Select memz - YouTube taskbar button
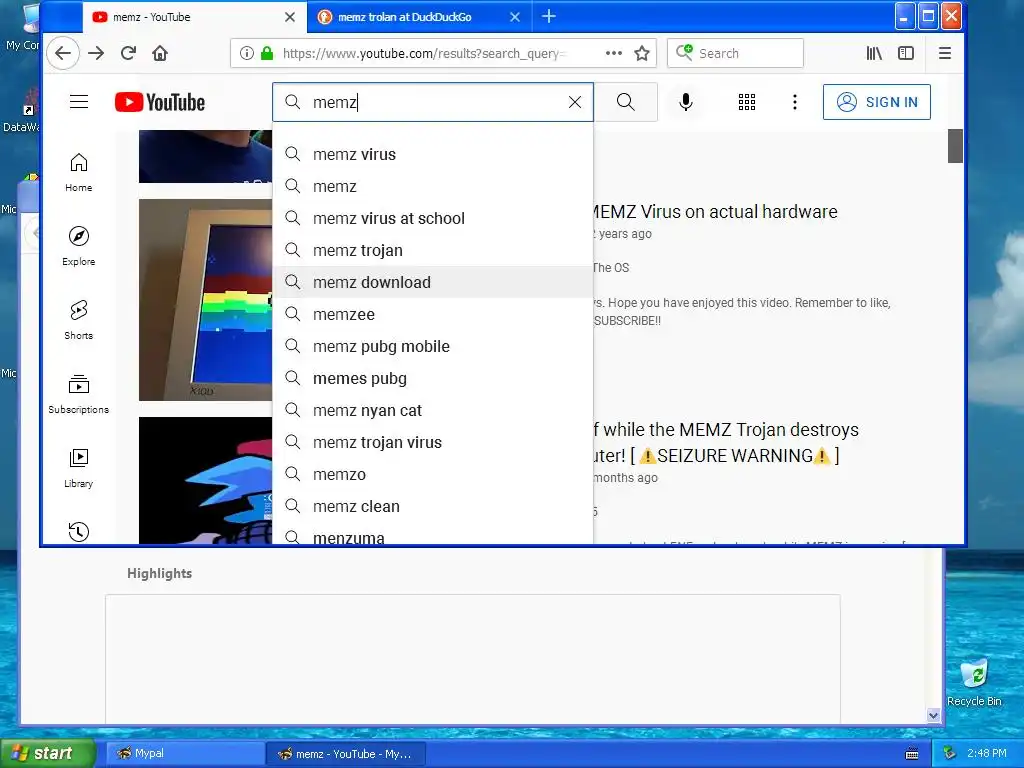The image size is (1024, 768). pos(345,754)
